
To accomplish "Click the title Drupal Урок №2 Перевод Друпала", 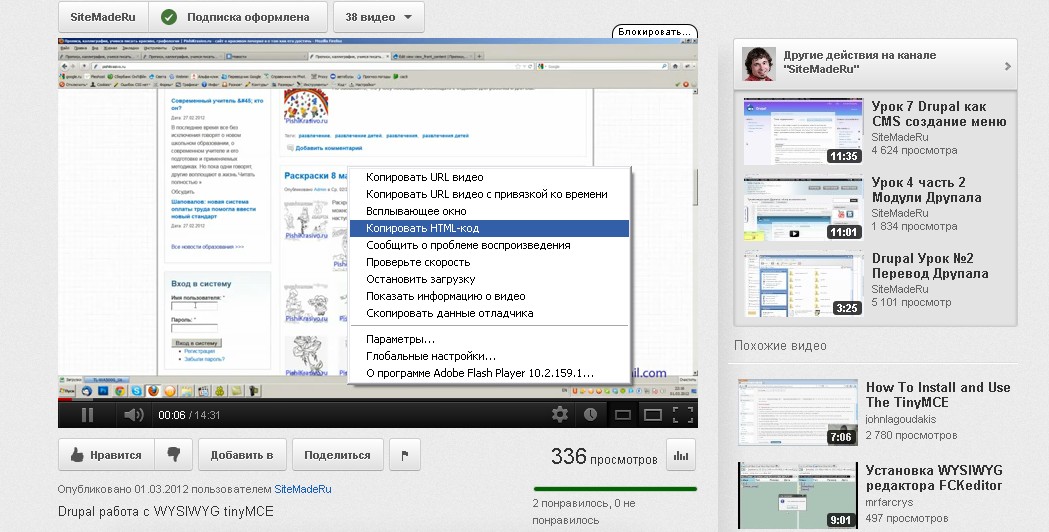I will 930,266.
